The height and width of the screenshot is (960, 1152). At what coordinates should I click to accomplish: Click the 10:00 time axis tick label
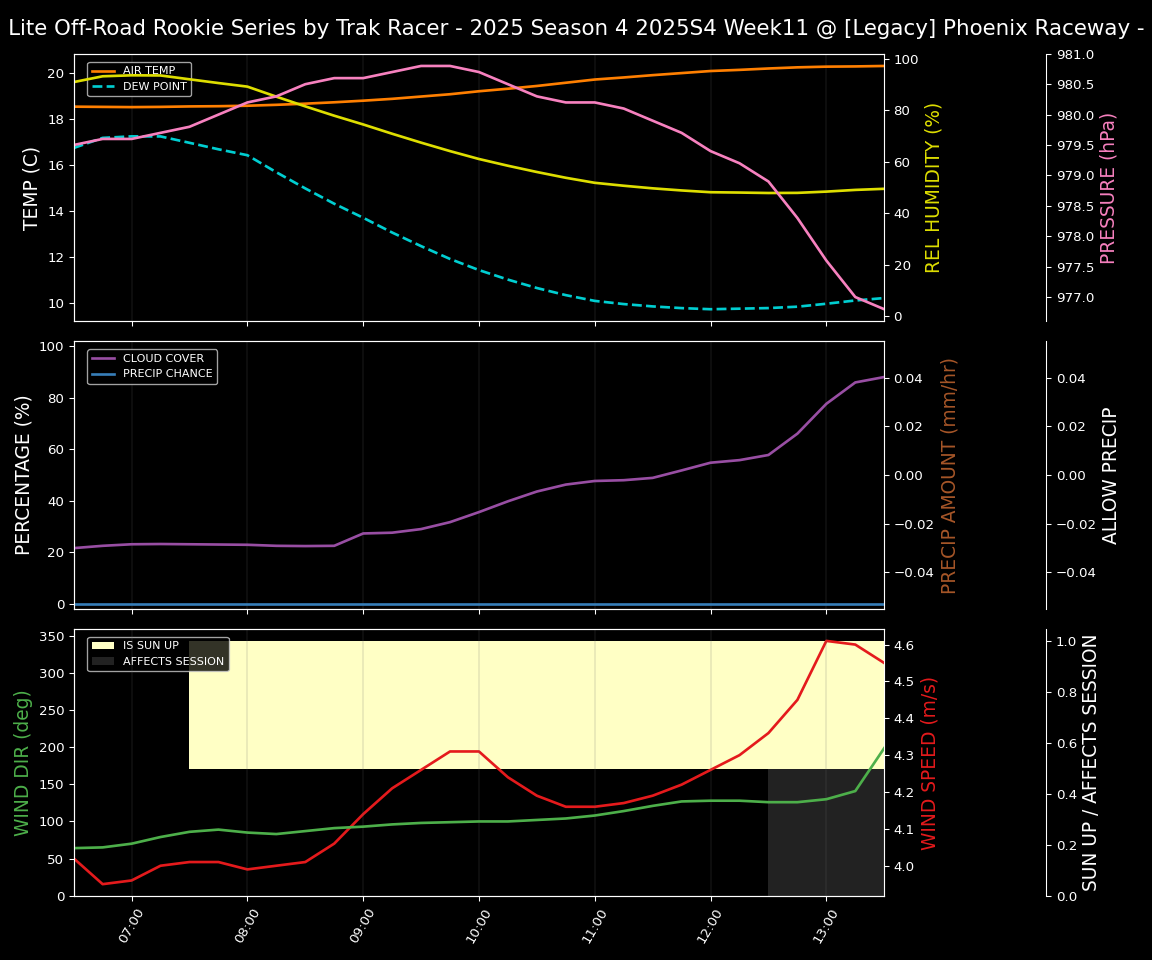point(475,929)
